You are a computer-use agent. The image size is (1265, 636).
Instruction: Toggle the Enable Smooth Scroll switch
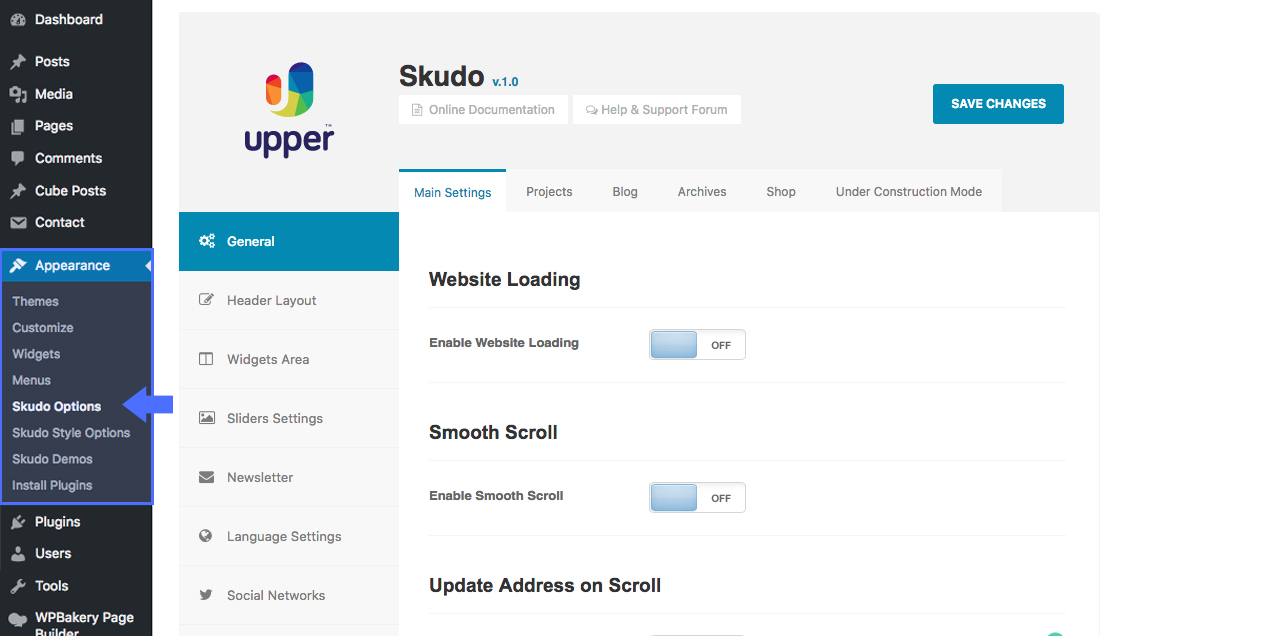pos(697,498)
